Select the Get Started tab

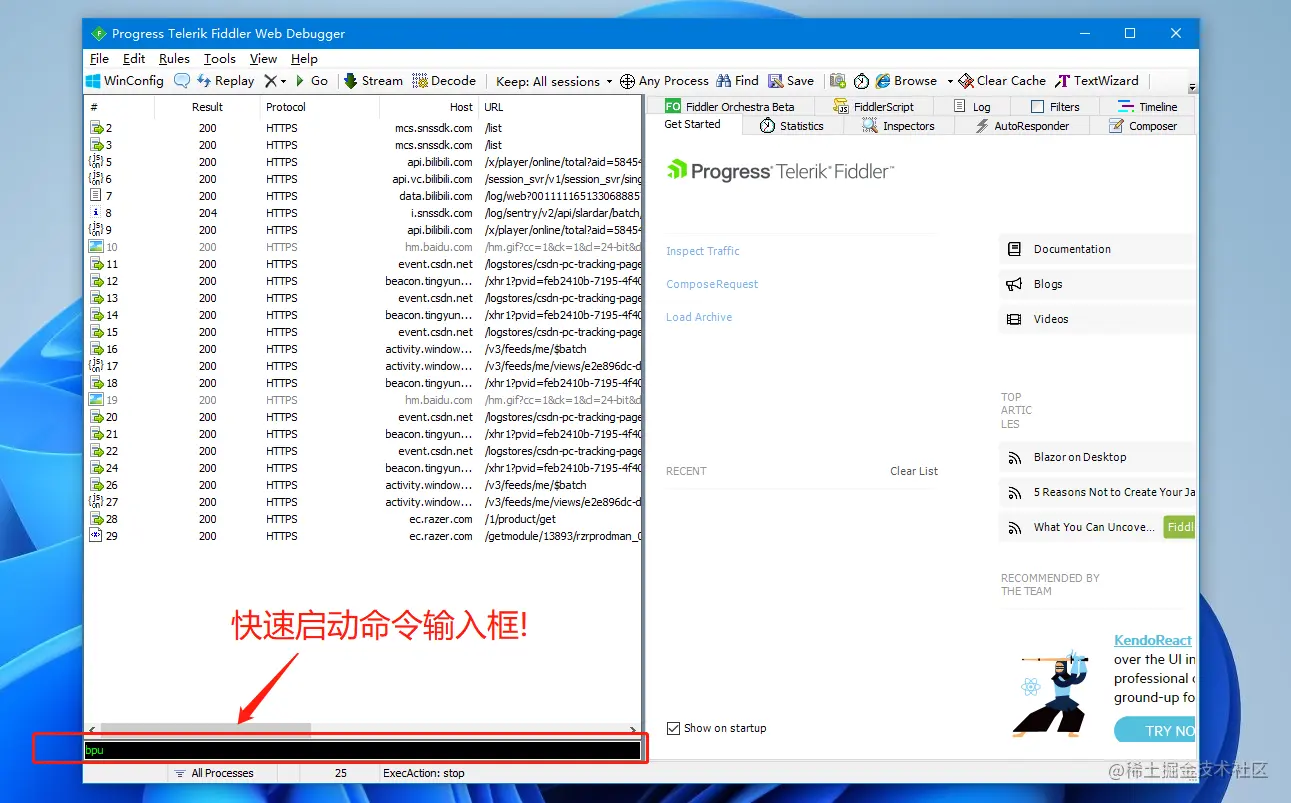[x=692, y=125]
